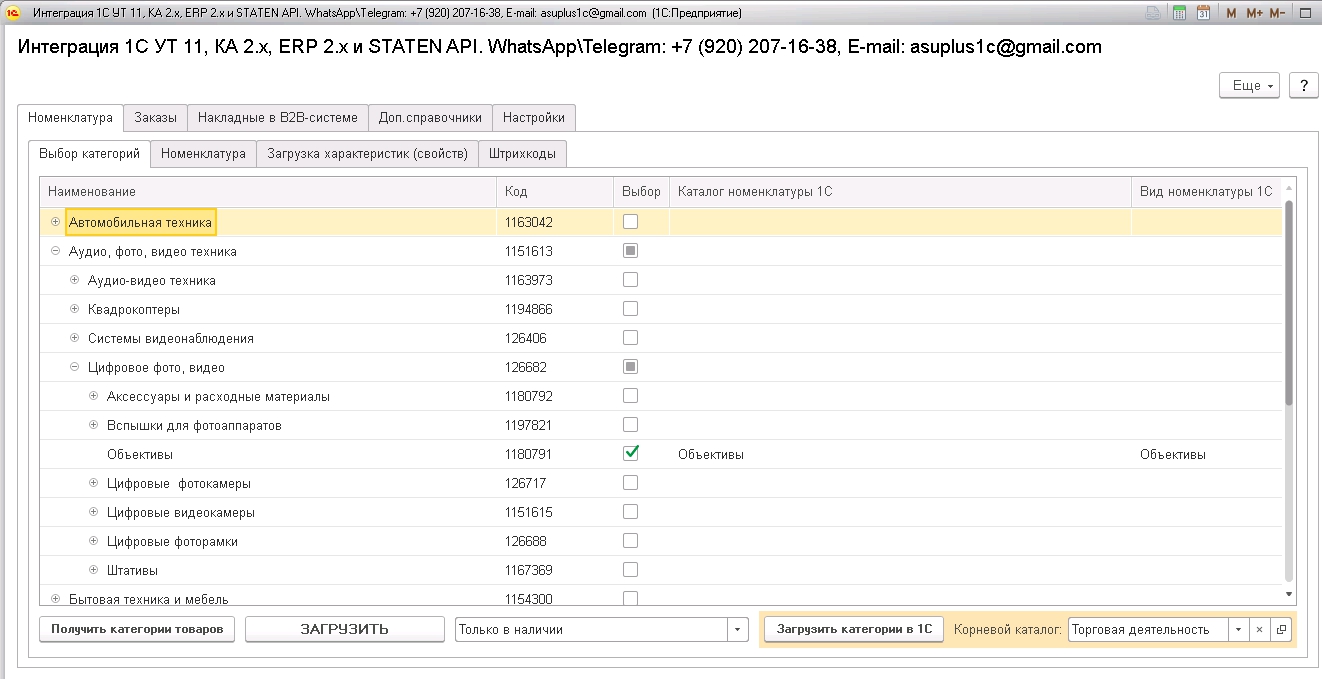
Task: Open the calendar icon showing 31
Action: click(x=1203, y=13)
